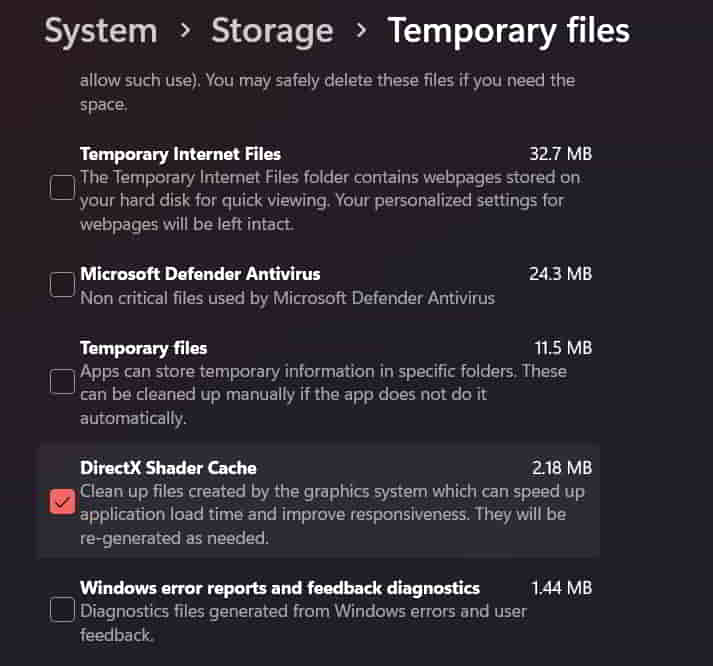The image size is (713, 666).
Task: Click the Microsoft Defender Antivirus heading
Action: (x=200, y=273)
